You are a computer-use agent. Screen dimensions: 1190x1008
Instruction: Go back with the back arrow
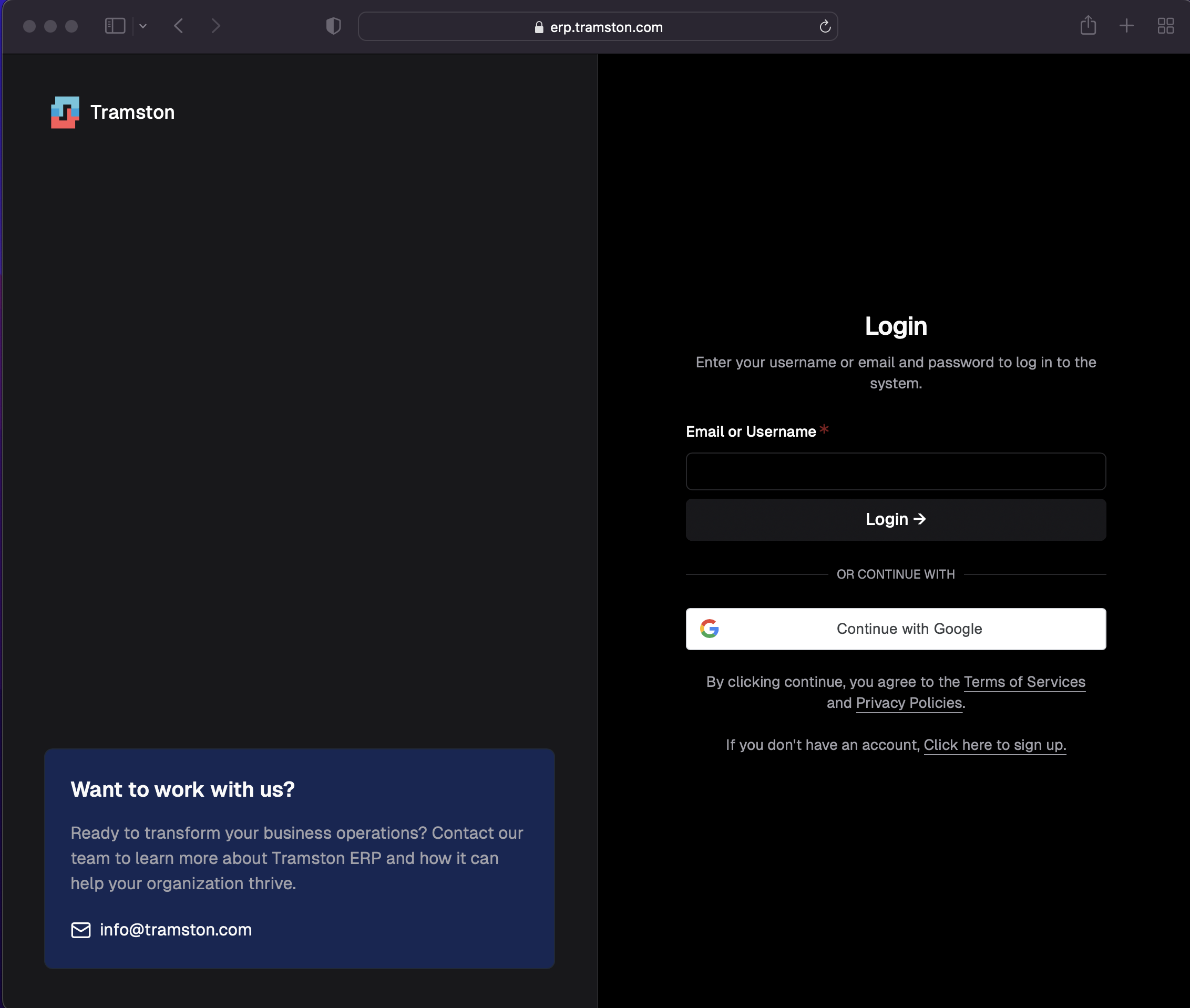pos(178,26)
